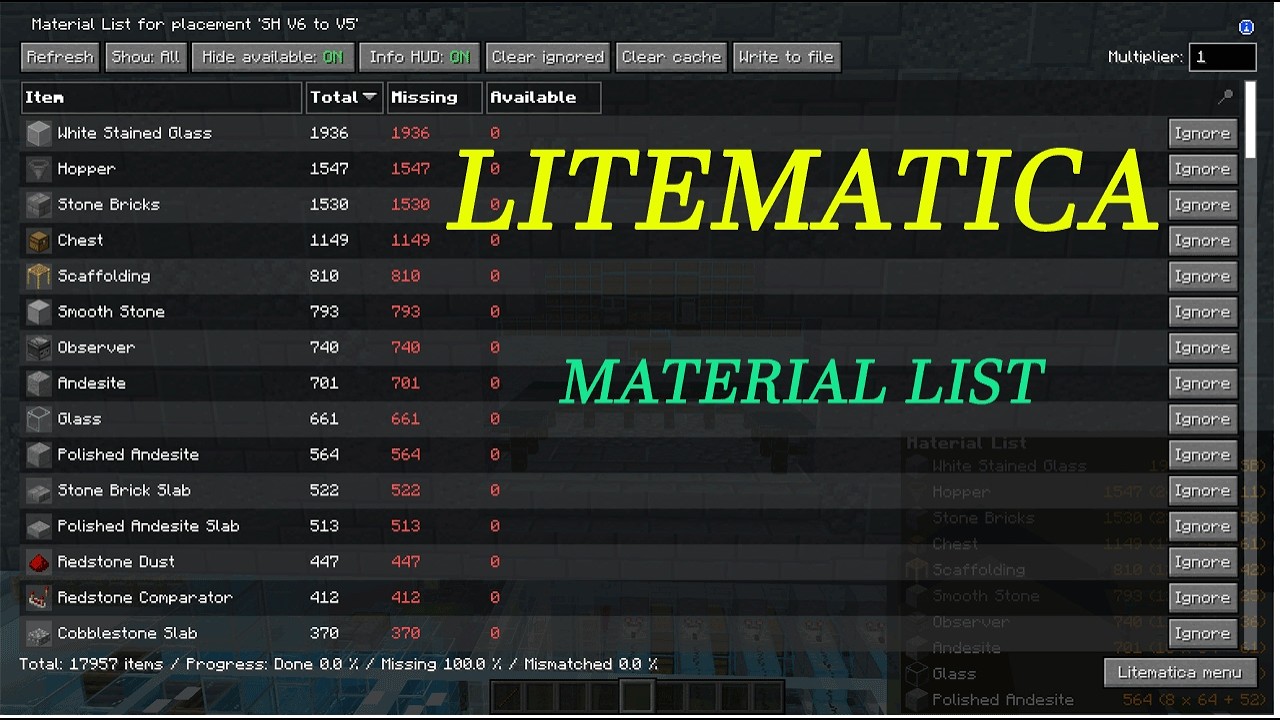Toggle Hide available ON button
Screen dimensions: 1280x720
click(x=272, y=57)
